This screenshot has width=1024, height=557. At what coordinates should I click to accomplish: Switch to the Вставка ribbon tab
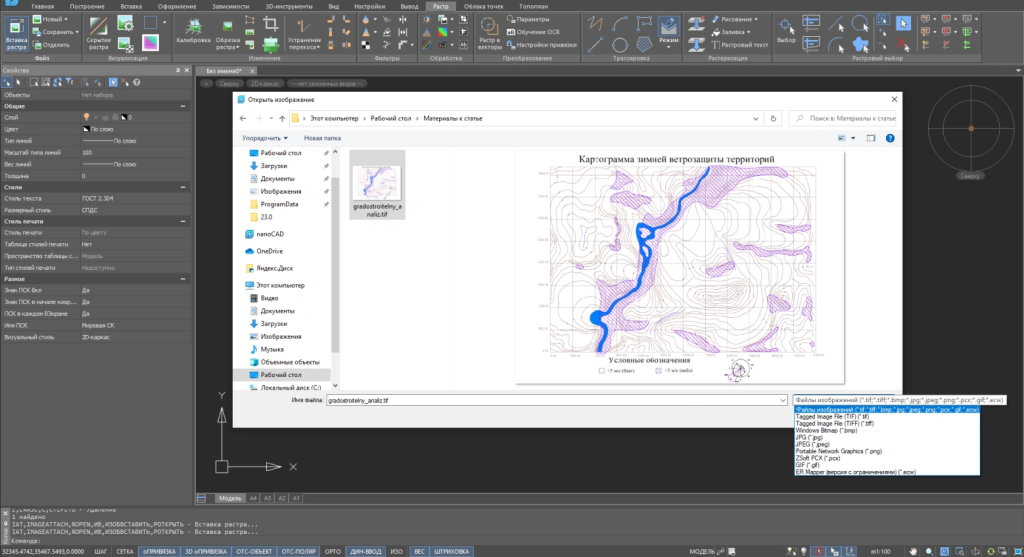click(132, 6)
